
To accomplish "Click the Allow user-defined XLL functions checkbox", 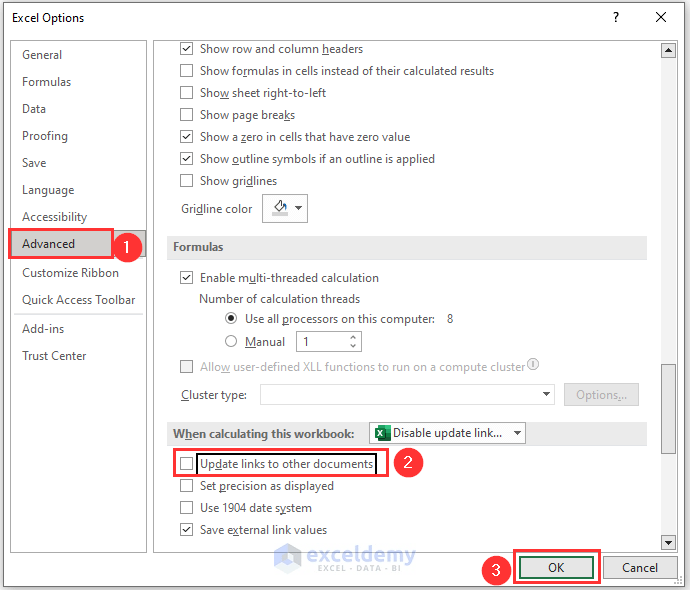I will (187, 366).
